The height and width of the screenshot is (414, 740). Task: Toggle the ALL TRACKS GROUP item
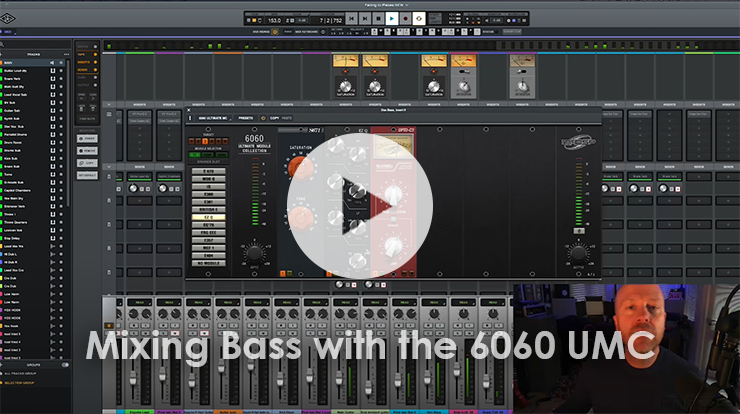coord(20,373)
